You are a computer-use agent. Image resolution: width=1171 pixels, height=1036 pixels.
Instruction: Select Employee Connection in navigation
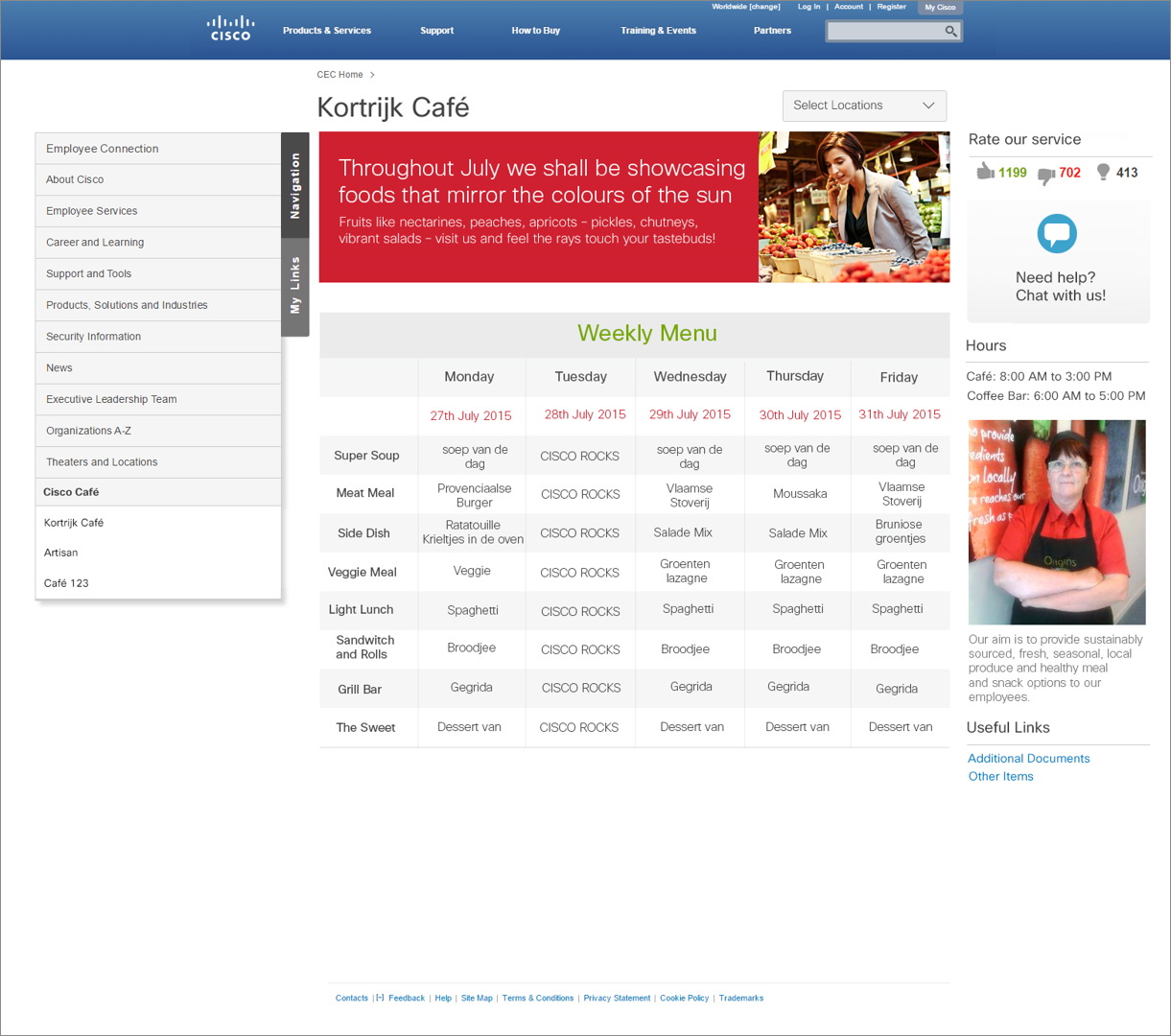158,149
